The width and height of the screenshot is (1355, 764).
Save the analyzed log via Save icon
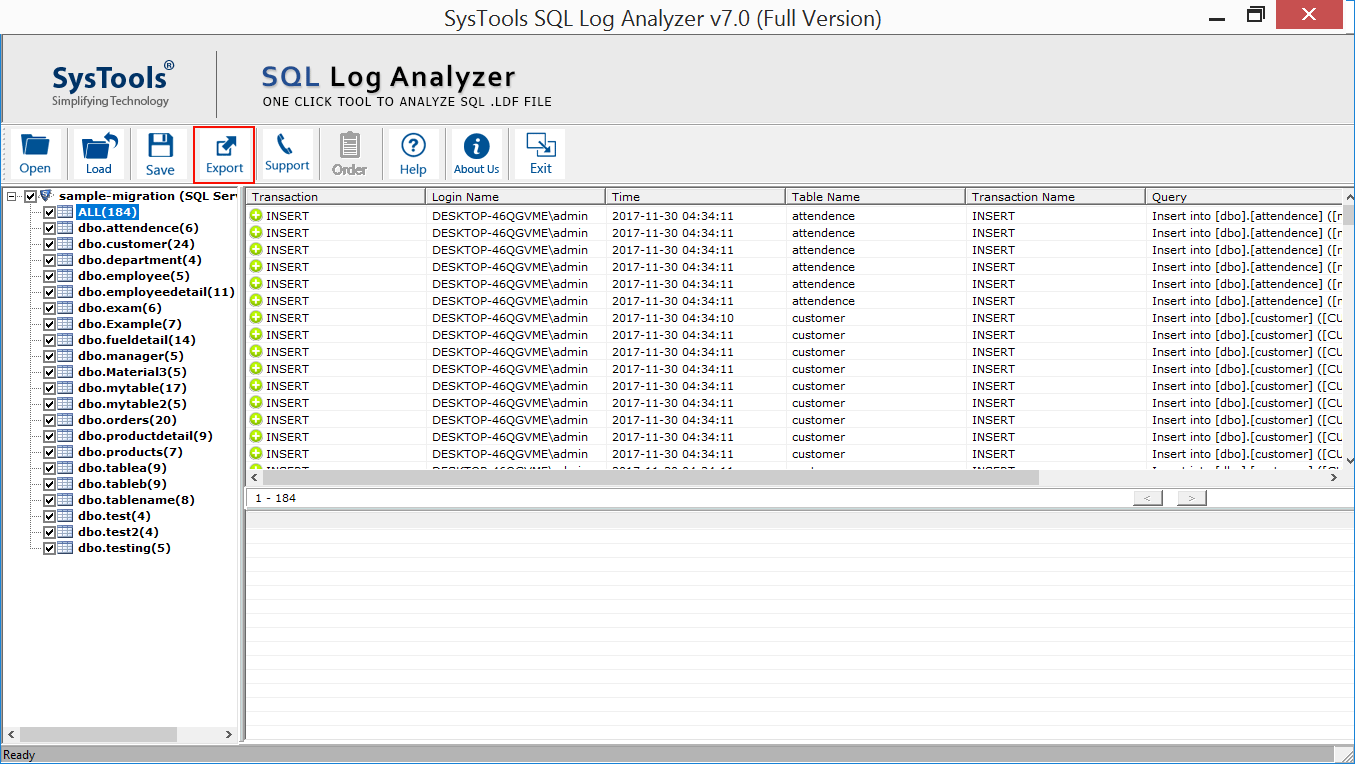[160, 152]
